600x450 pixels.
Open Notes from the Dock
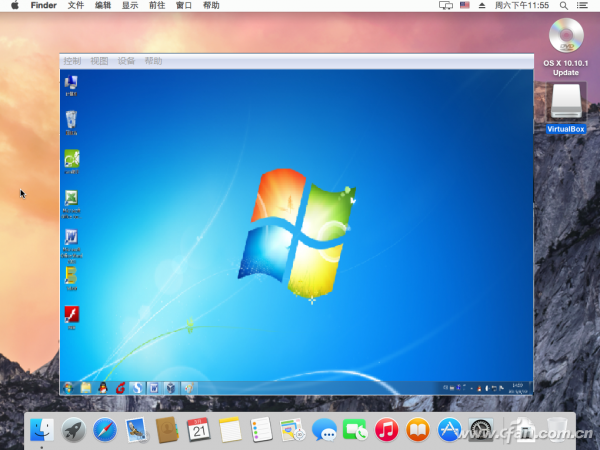(230, 429)
